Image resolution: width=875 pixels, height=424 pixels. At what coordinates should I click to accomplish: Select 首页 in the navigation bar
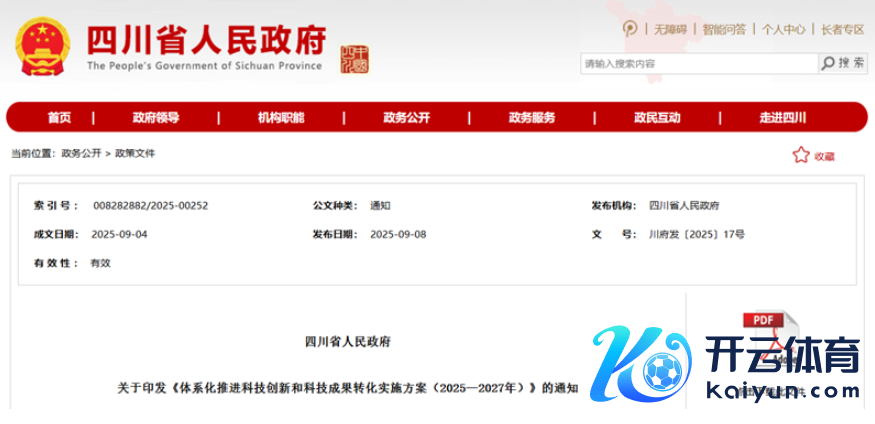click(59, 117)
